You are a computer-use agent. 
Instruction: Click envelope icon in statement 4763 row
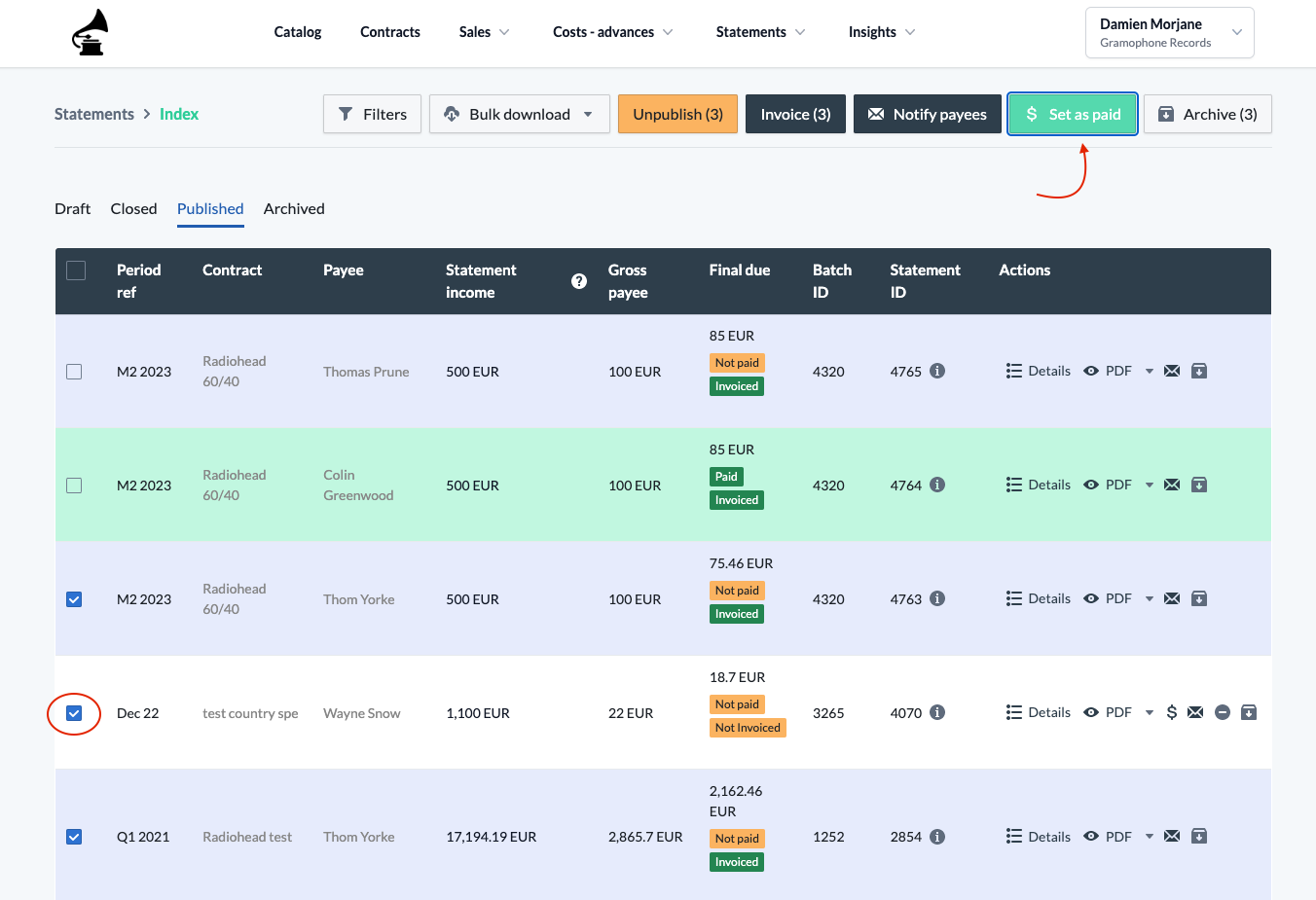coord(1172,598)
